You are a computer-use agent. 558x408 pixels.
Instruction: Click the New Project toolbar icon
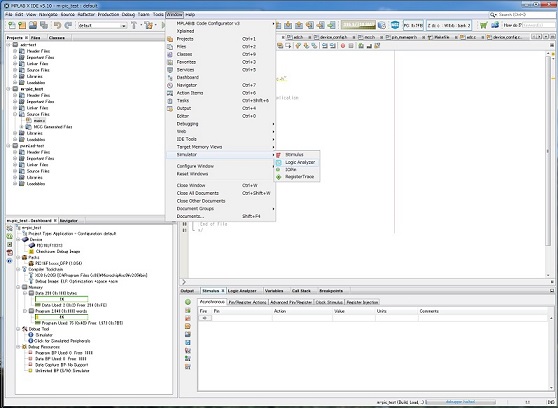tap(22, 25)
